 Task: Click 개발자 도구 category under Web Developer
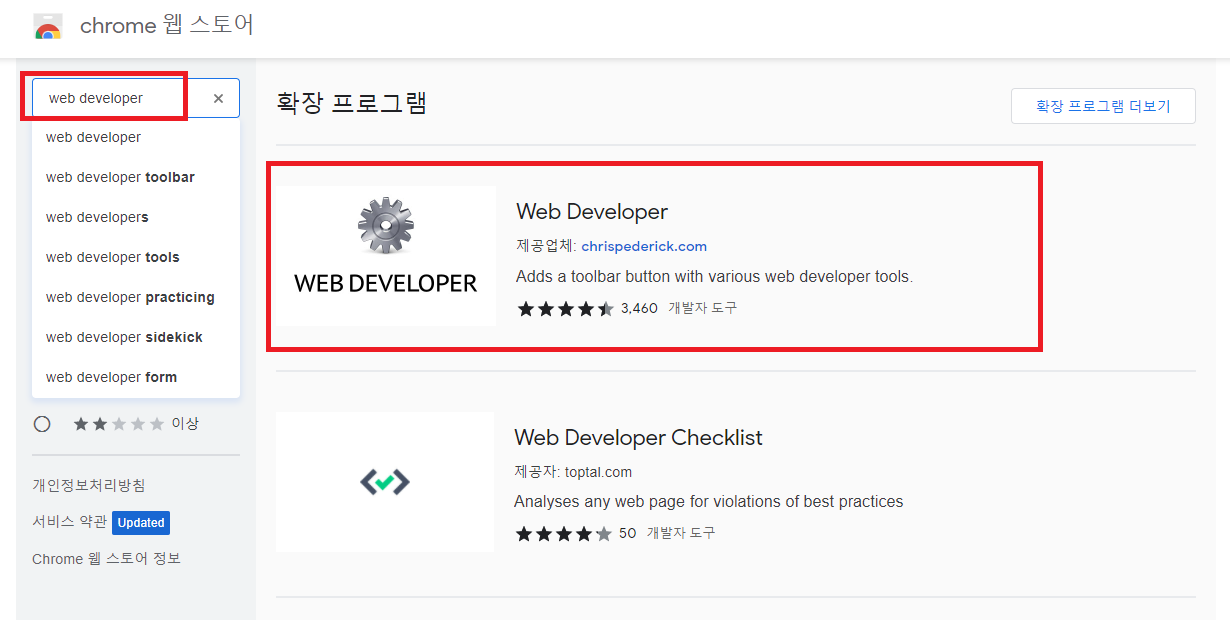pyautogui.click(x=702, y=308)
